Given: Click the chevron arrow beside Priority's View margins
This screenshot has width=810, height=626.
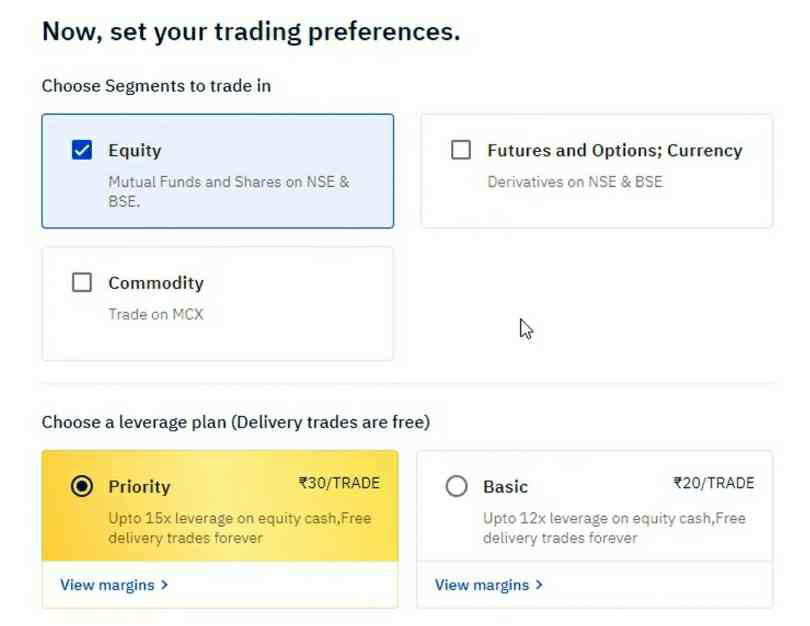Looking at the screenshot, I should tap(165, 584).
